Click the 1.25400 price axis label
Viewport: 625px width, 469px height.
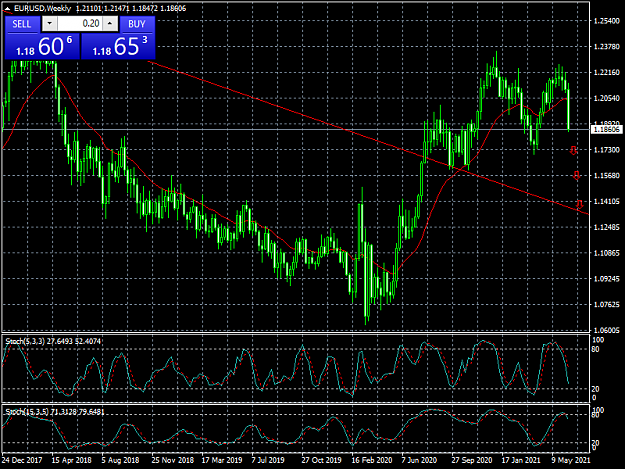[607, 21]
